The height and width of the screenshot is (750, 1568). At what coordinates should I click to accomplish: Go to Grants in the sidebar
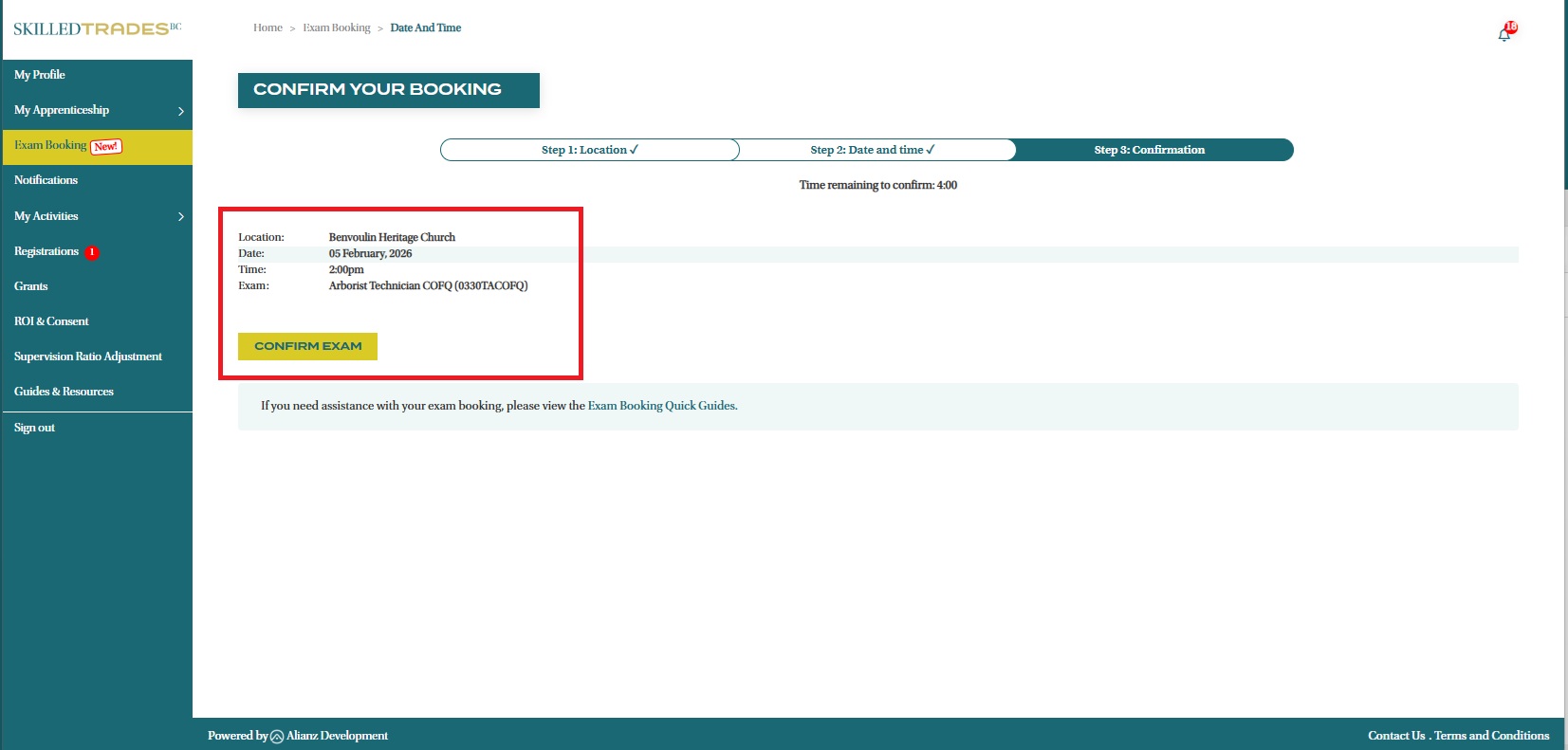[31, 286]
